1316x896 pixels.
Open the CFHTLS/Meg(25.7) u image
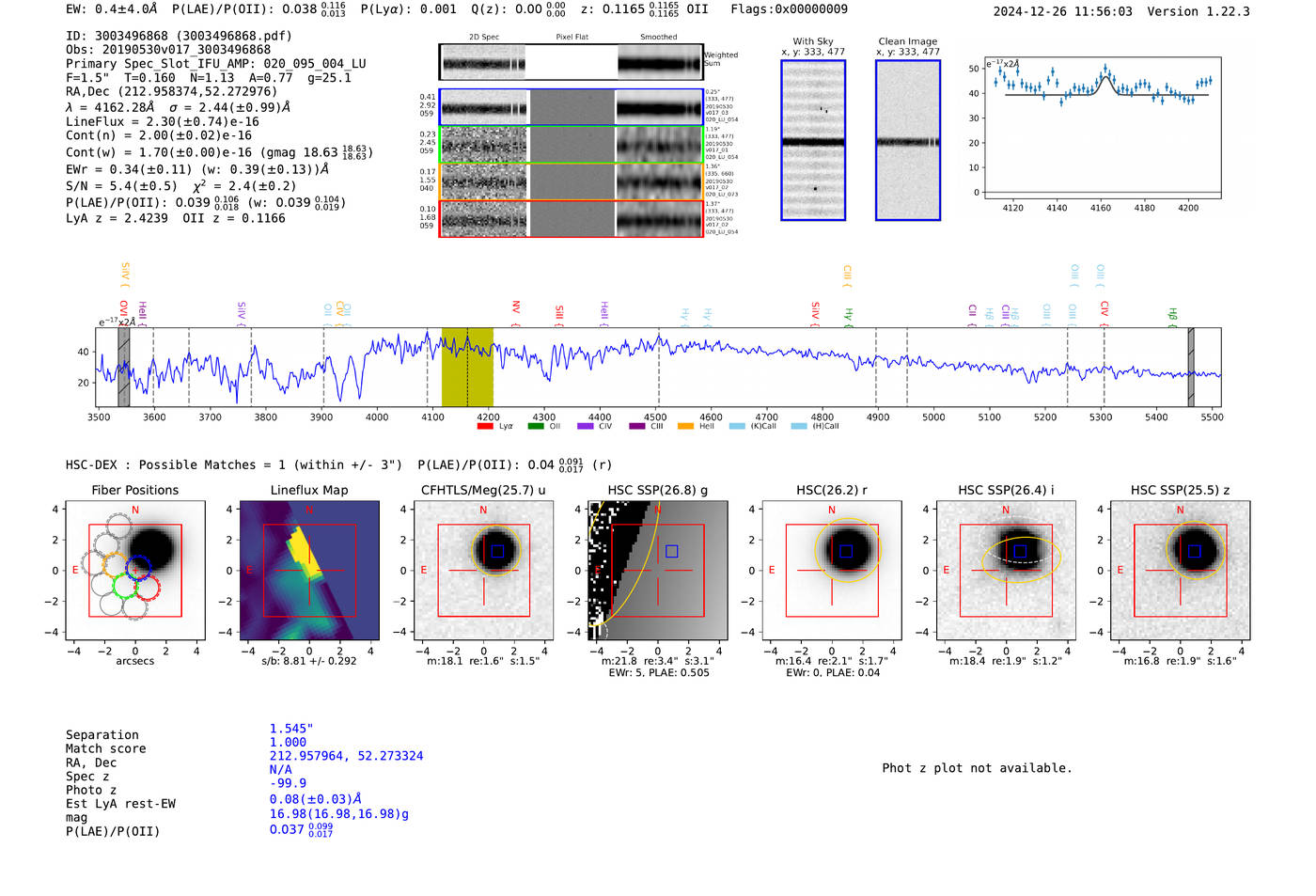pyautogui.click(x=483, y=570)
